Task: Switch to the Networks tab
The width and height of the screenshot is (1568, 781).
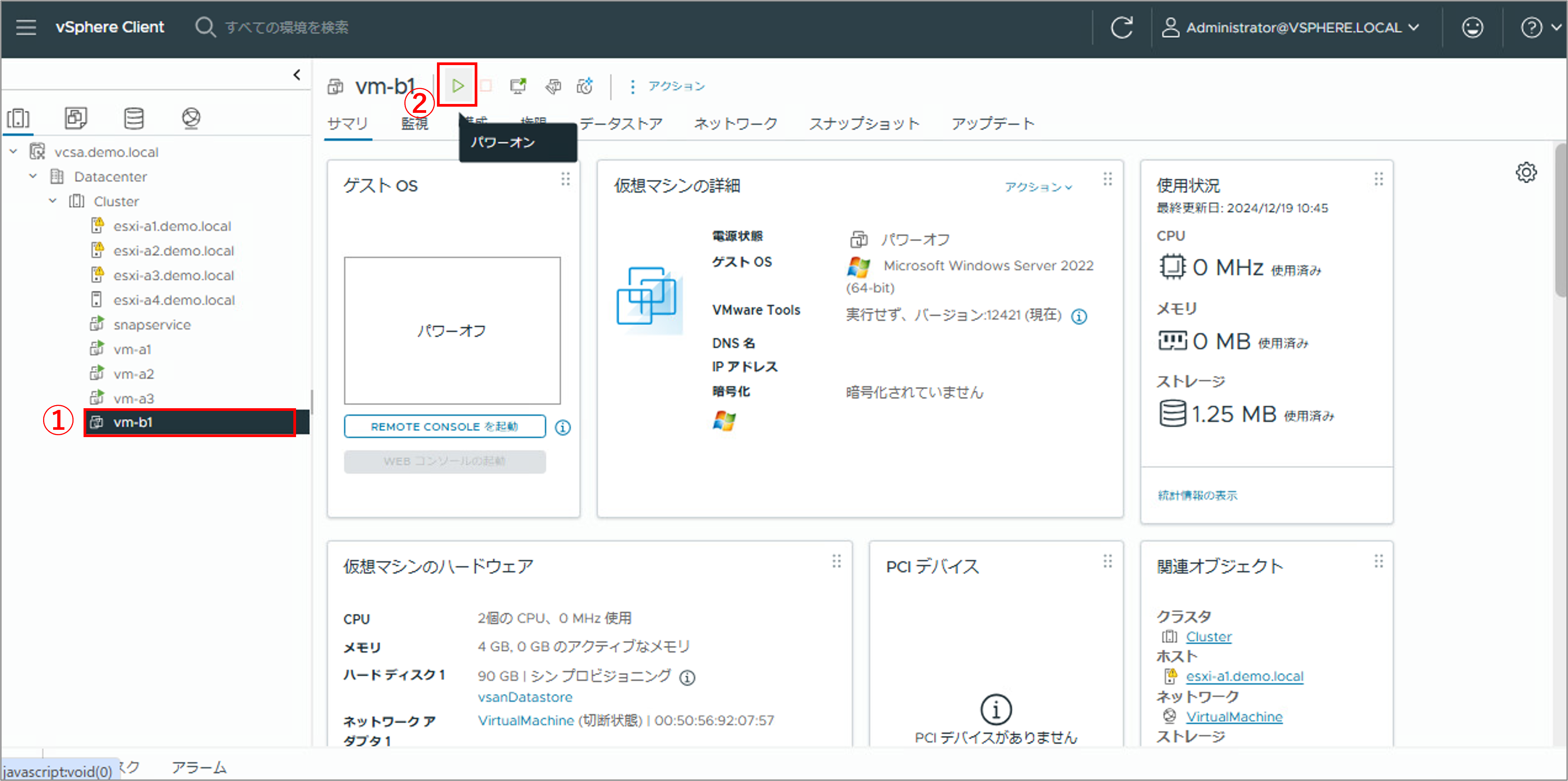Action: click(735, 124)
